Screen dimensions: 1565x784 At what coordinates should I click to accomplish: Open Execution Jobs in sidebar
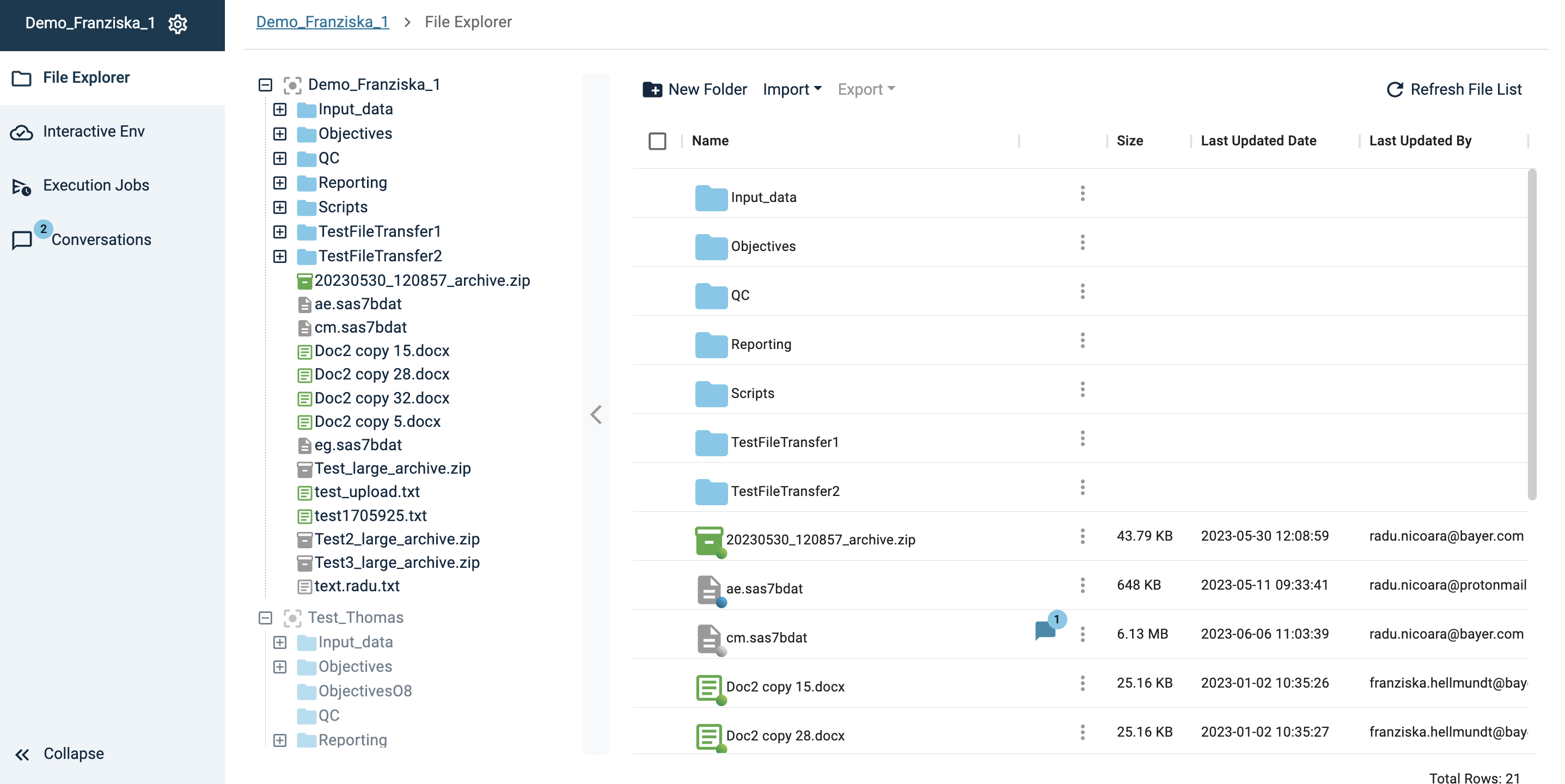95,185
